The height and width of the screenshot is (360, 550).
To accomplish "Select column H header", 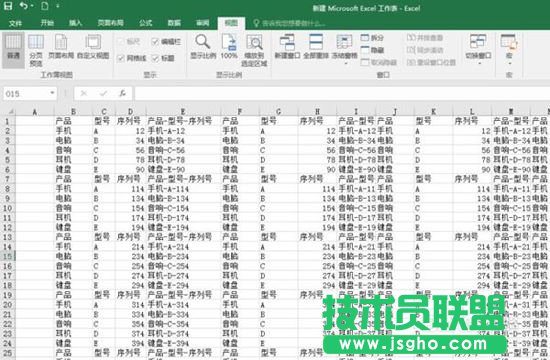I will [x=317, y=112].
